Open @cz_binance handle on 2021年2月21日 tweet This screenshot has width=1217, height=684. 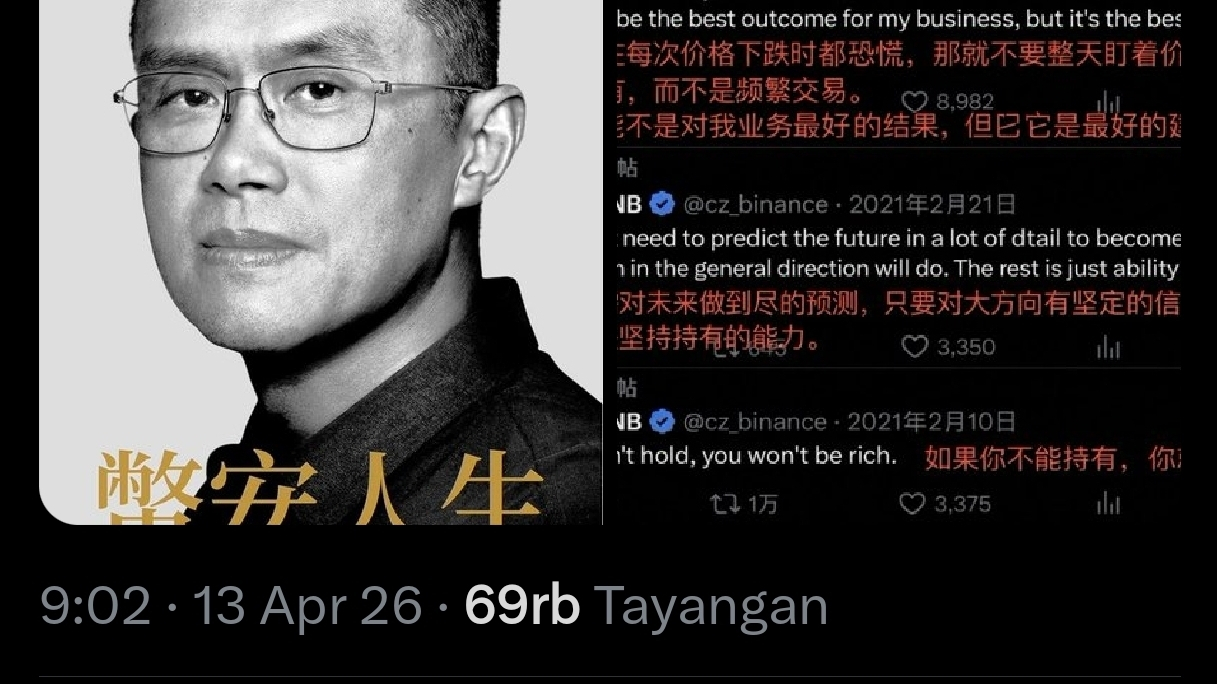(x=756, y=205)
